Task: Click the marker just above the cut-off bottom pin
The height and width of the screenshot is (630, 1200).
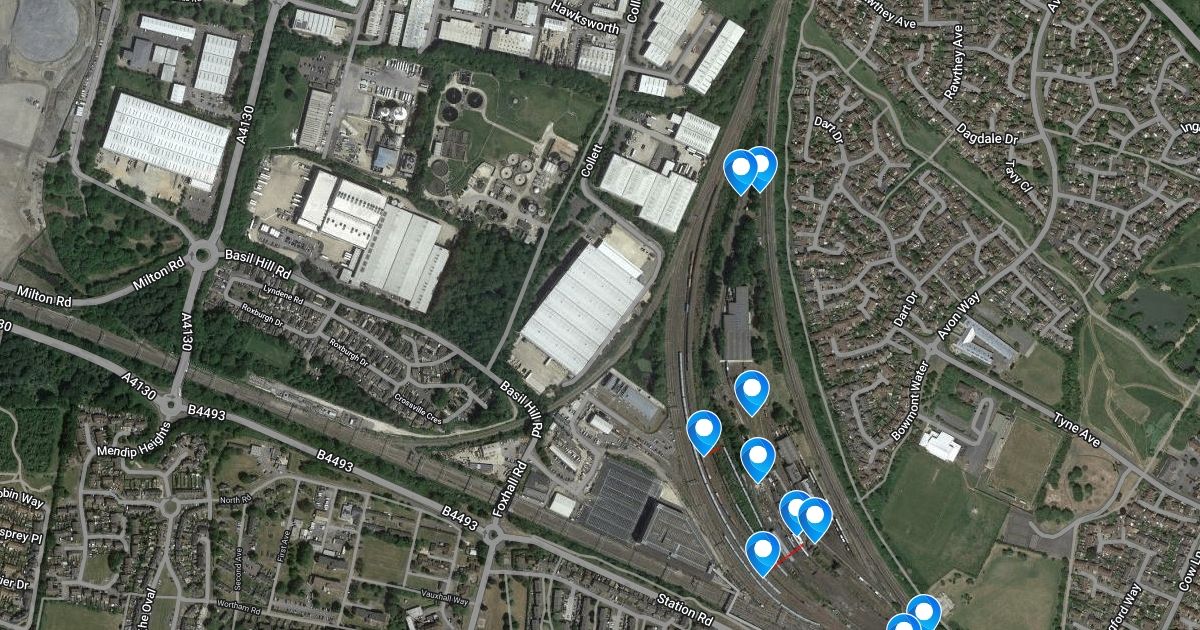Action: (924, 612)
